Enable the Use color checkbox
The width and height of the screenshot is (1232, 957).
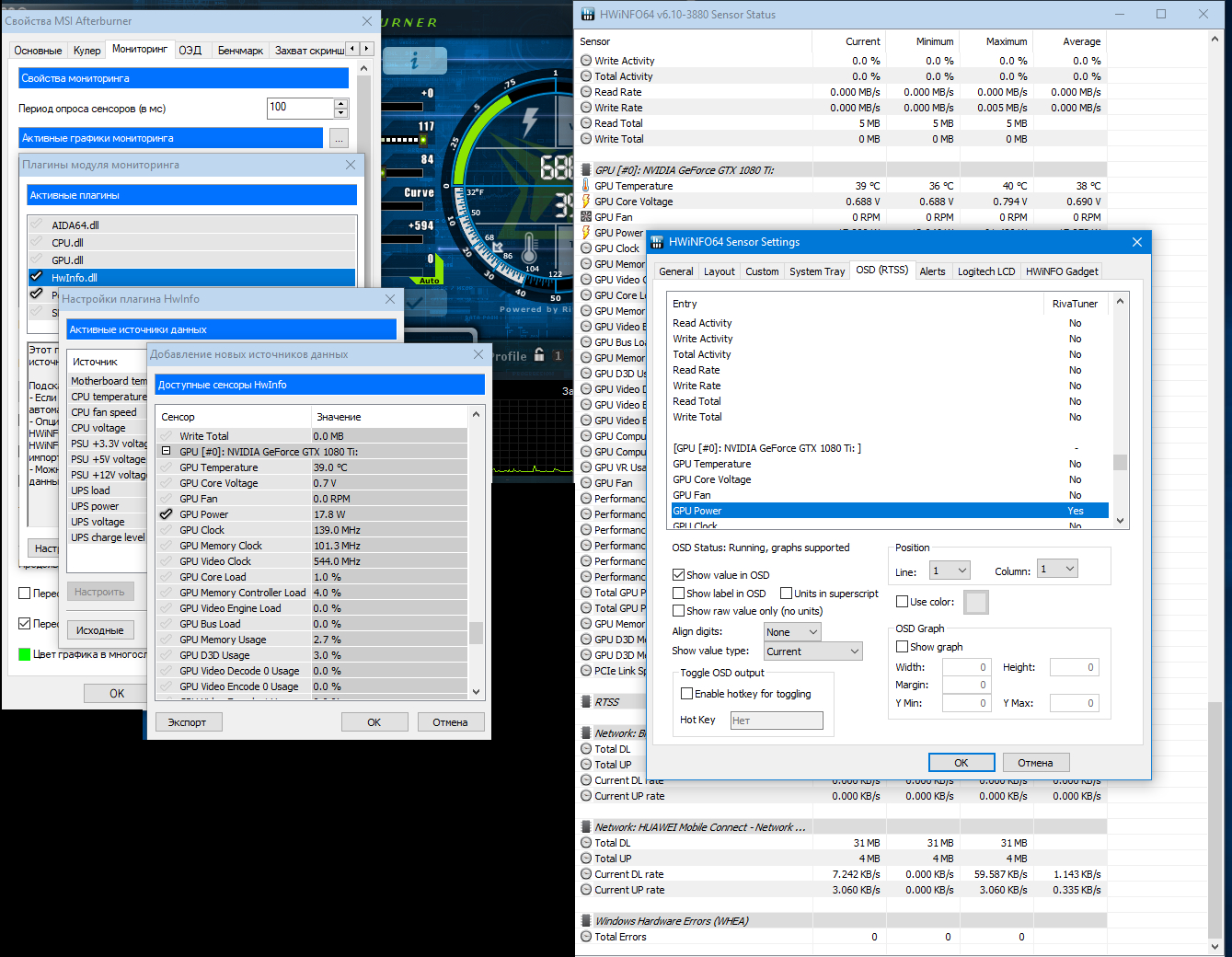pos(903,602)
